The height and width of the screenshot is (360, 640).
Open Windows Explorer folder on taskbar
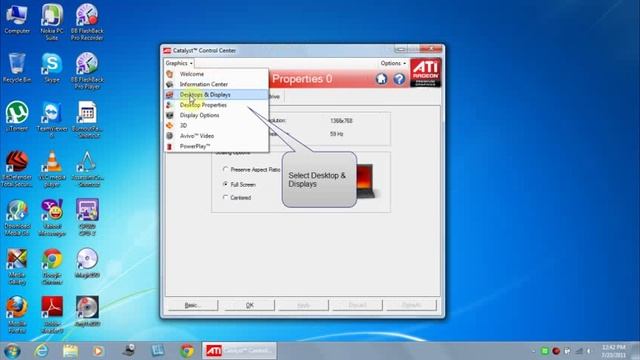[70, 351]
